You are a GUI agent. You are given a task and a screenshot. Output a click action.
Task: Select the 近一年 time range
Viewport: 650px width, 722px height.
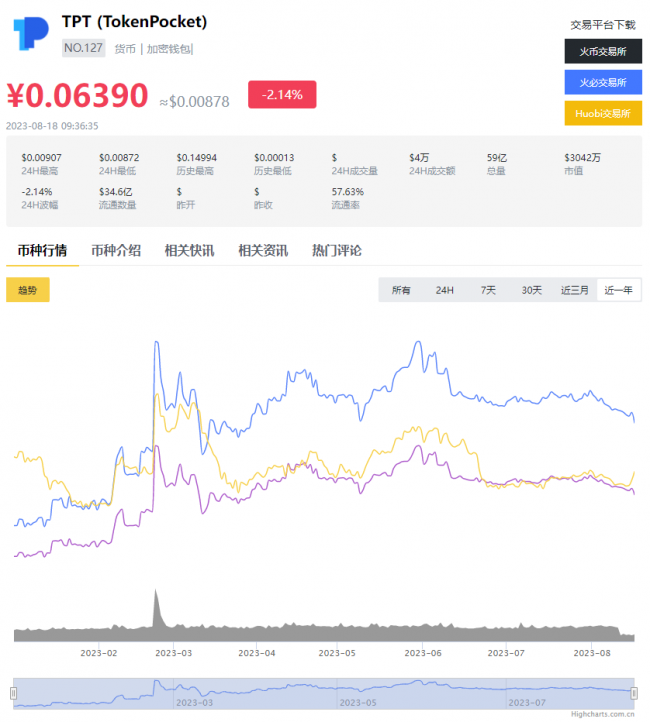point(618,290)
